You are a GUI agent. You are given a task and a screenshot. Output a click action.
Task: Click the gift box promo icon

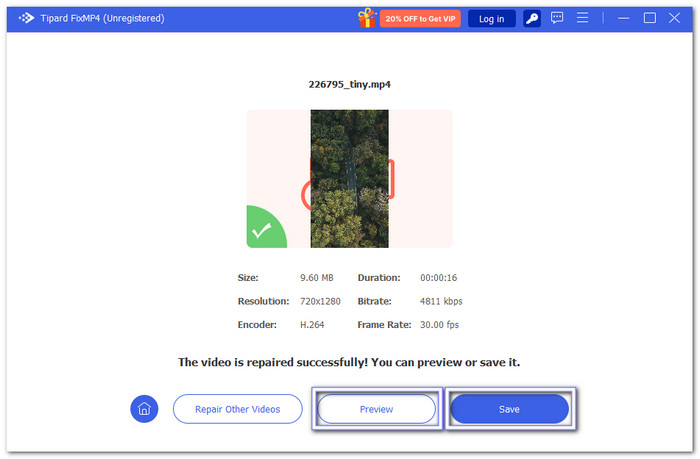click(x=368, y=18)
